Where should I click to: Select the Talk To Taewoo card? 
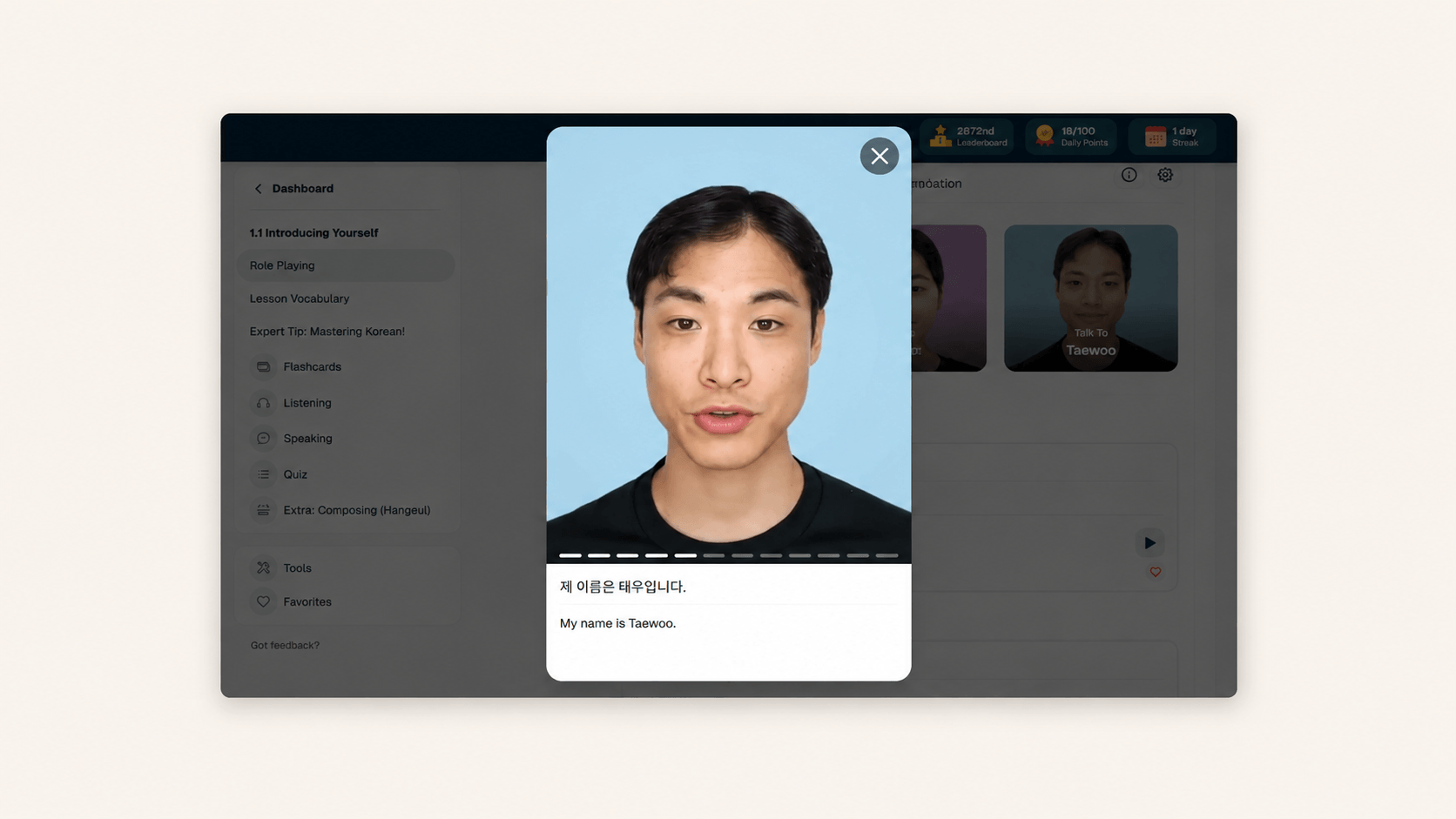coord(1091,299)
